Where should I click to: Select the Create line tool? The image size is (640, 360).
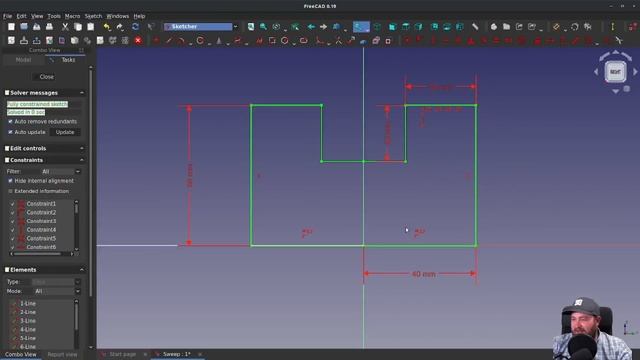(169, 40)
